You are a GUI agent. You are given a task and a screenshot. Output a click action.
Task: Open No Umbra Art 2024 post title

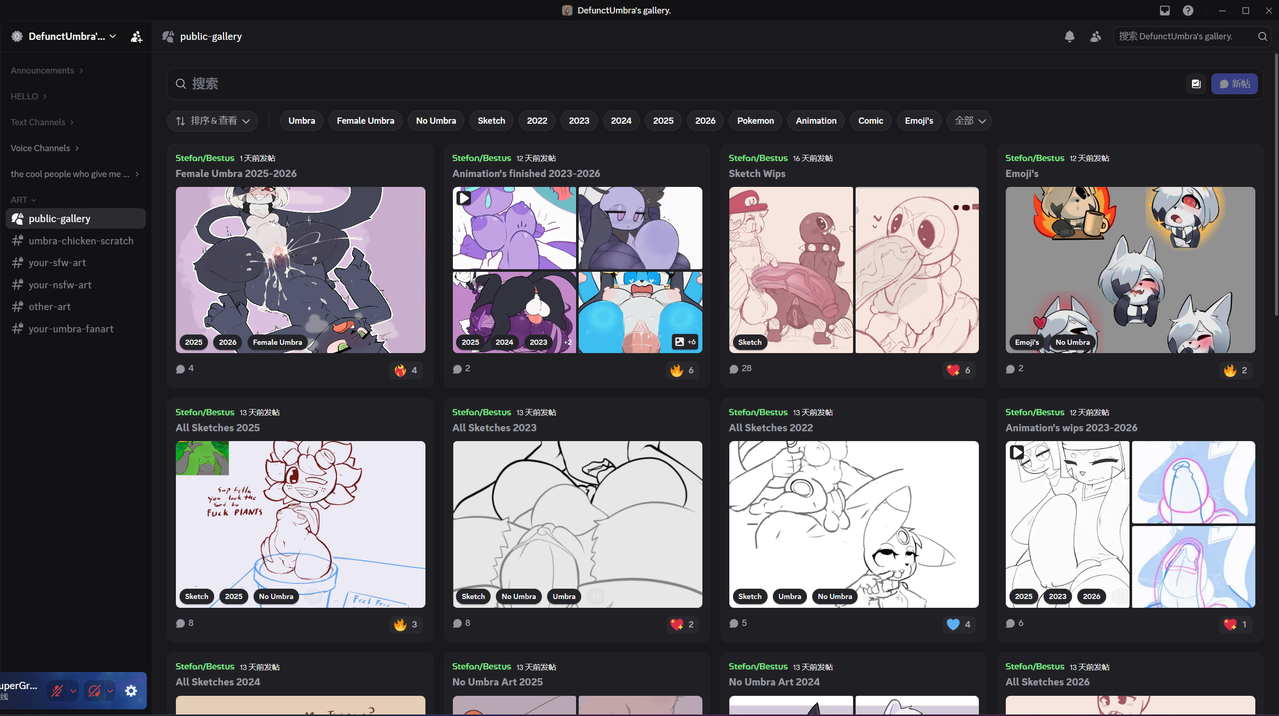click(774, 682)
